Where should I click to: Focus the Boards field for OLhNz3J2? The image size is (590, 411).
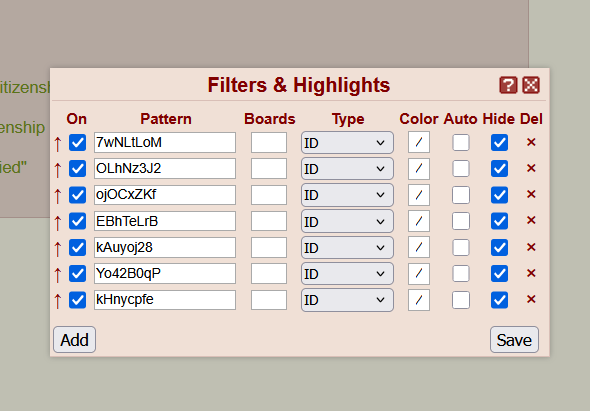pos(269,169)
